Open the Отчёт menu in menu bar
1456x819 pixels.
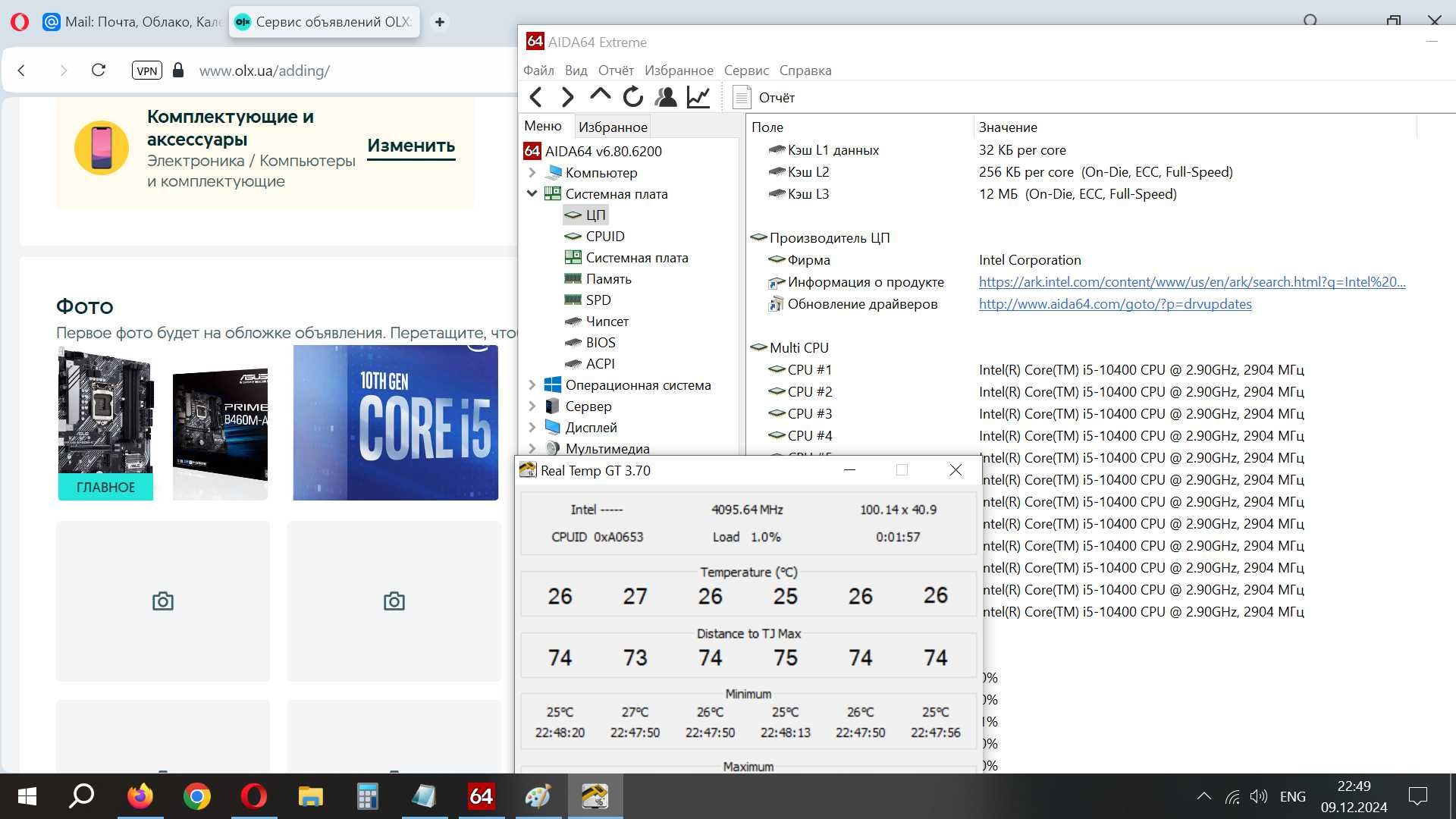(616, 70)
